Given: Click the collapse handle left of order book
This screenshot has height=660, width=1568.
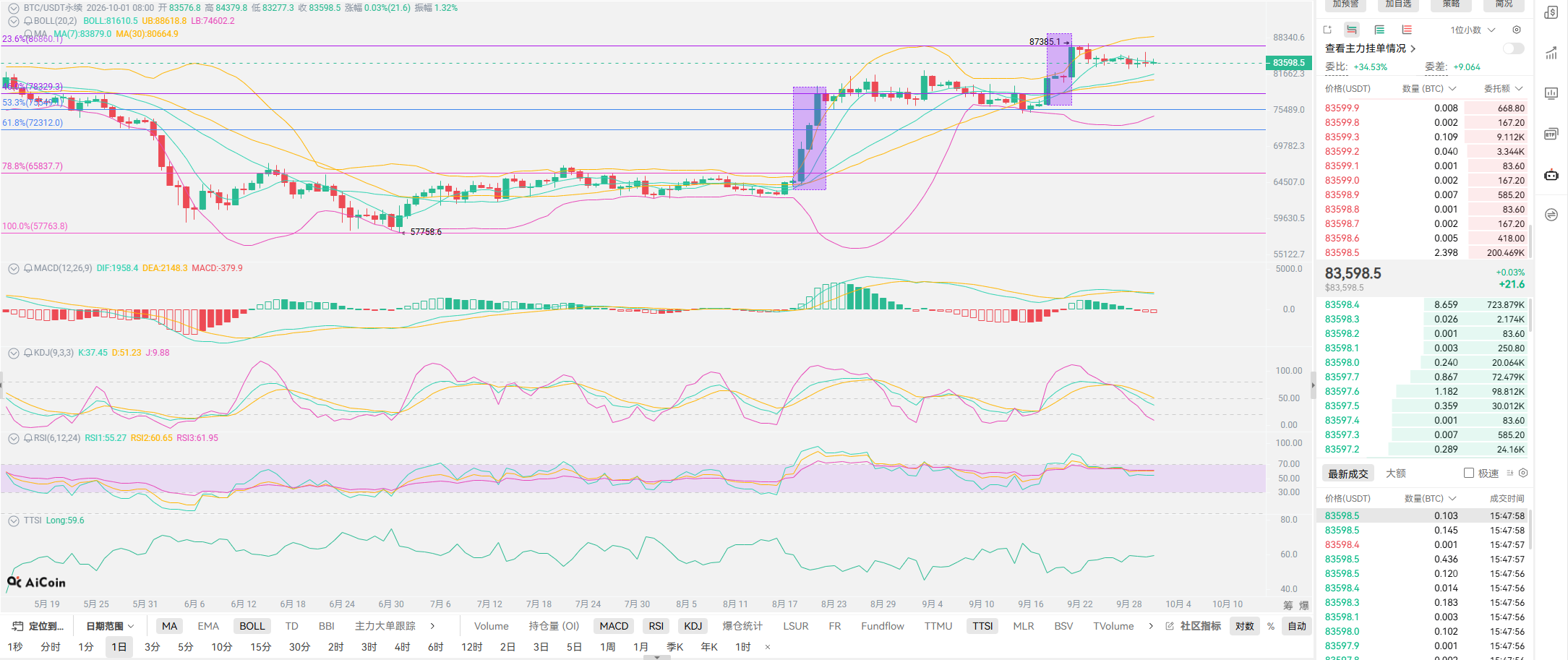Looking at the screenshot, I should (x=1314, y=385).
